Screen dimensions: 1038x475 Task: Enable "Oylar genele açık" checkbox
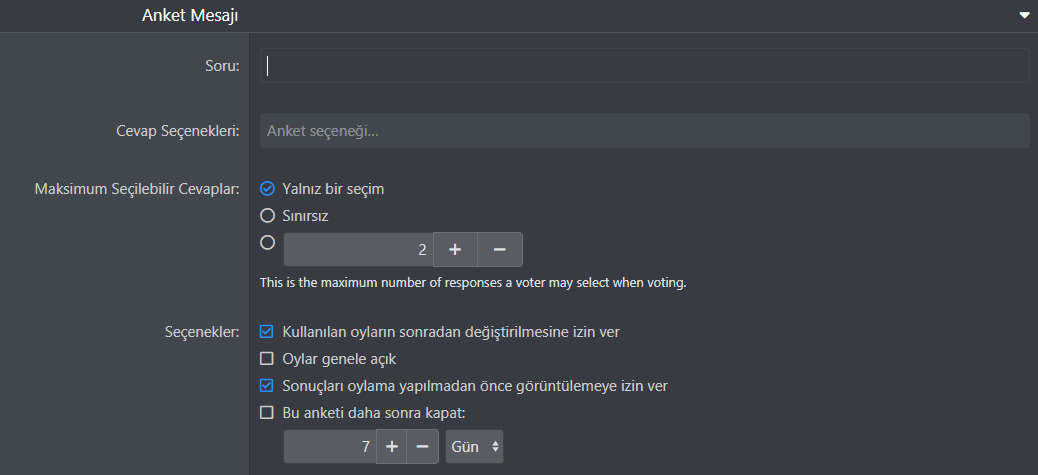click(x=267, y=358)
